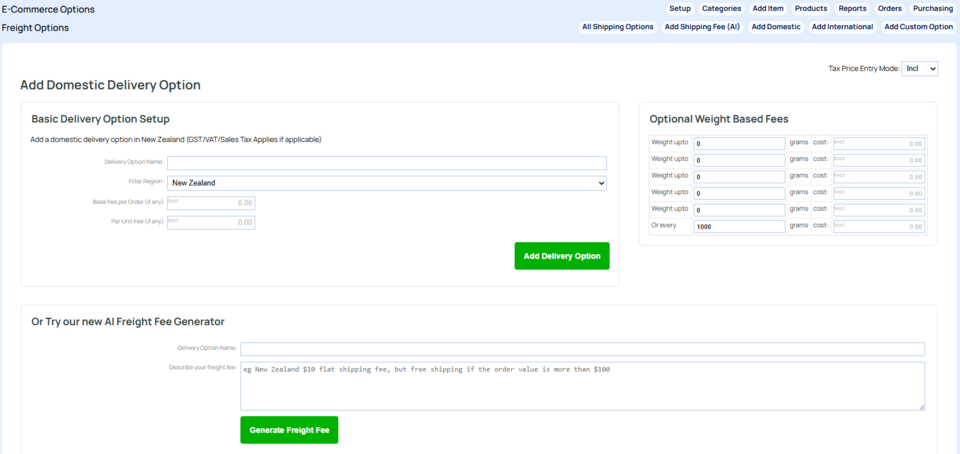This screenshot has height=454, width=960.
Task: Open the Add Item page
Action: tap(769, 9)
